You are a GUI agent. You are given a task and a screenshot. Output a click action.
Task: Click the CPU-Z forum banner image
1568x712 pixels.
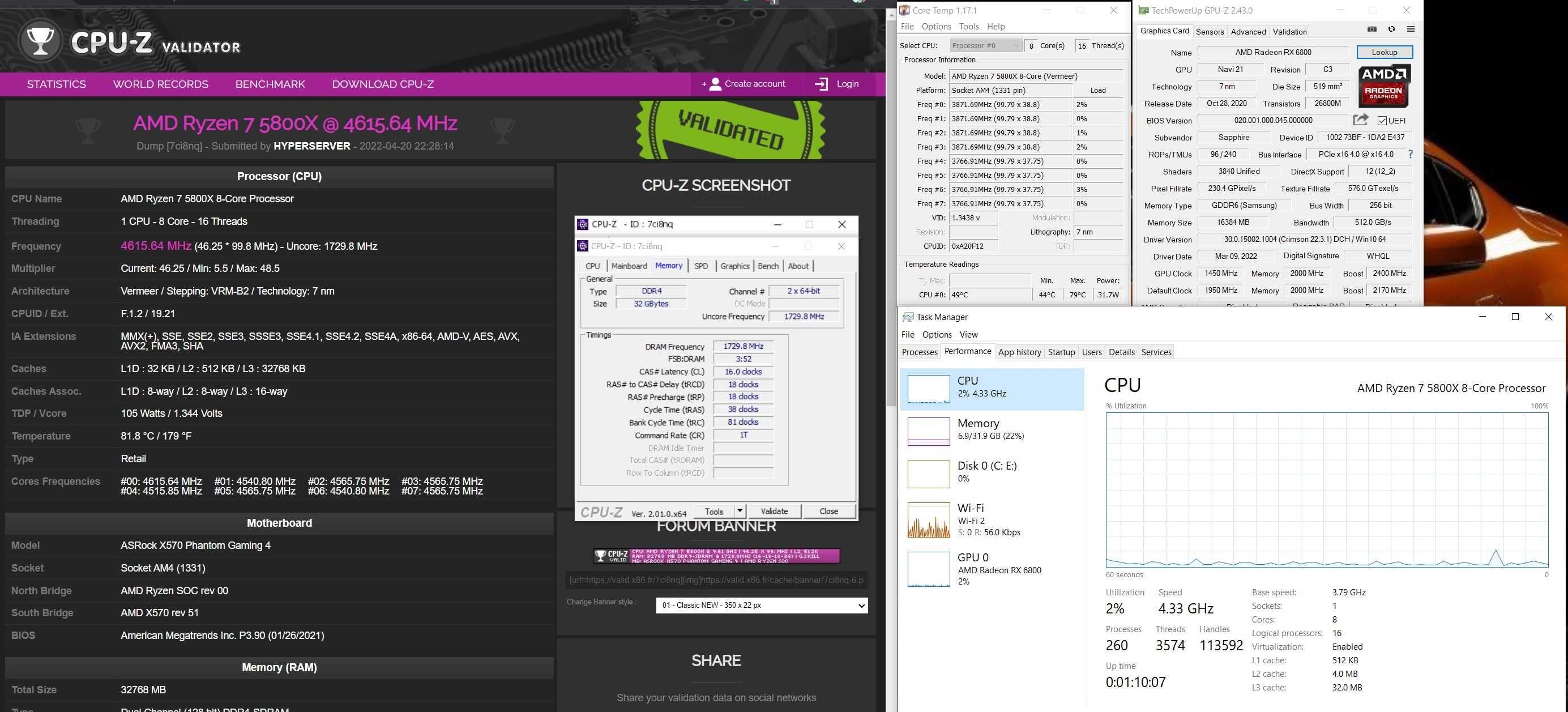click(x=716, y=556)
